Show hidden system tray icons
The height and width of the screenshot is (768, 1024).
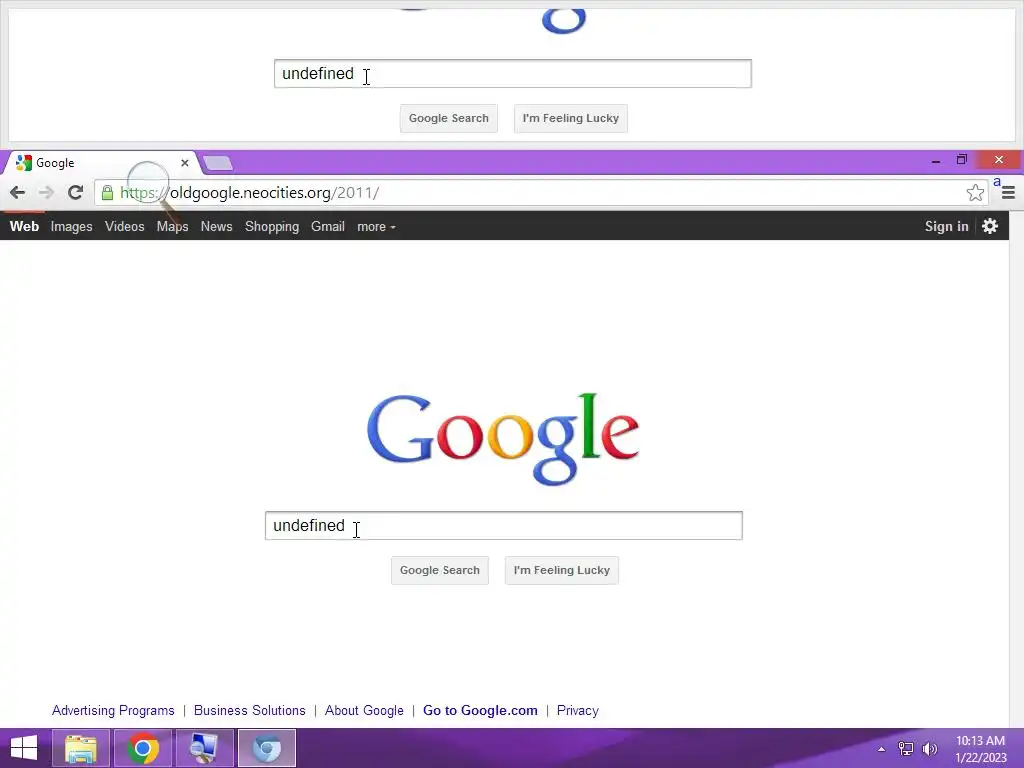[x=881, y=749]
